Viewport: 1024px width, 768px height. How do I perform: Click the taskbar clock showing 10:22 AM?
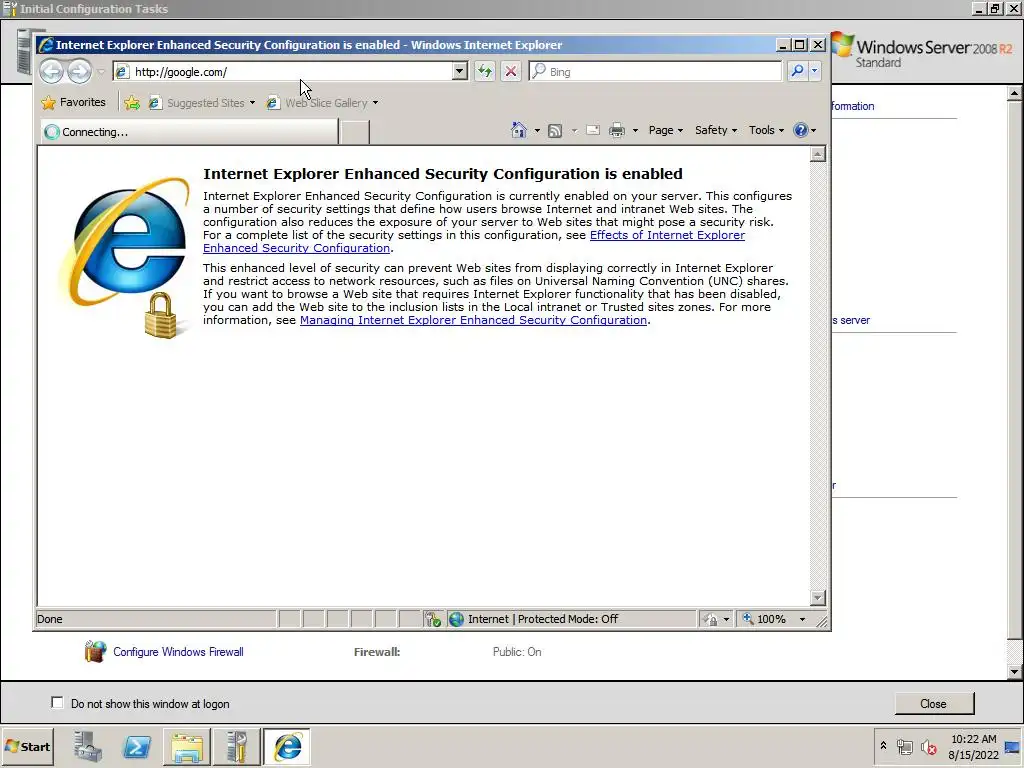coord(973,746)
